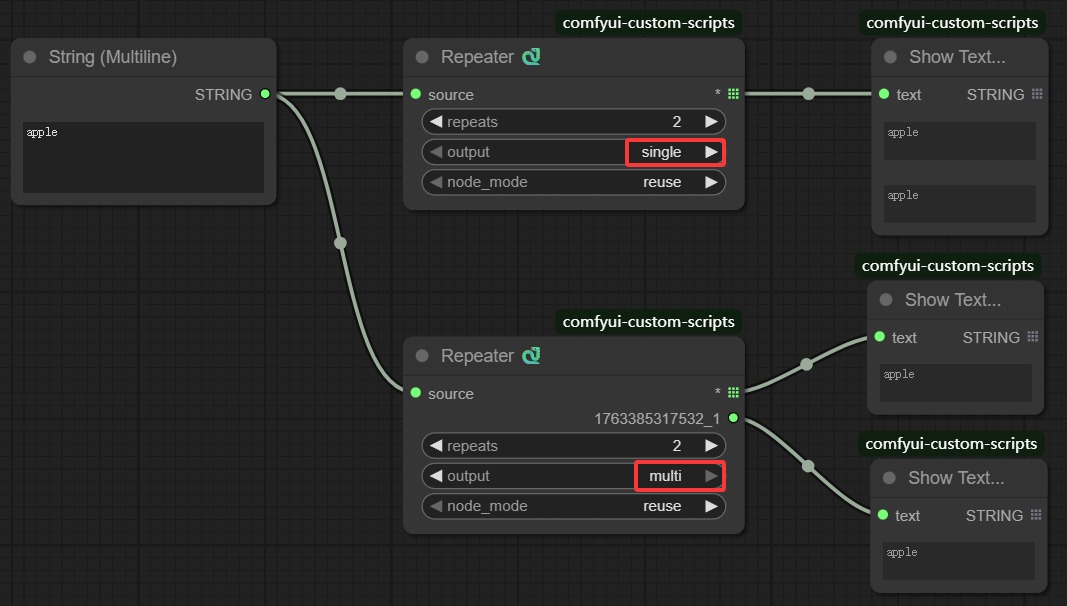Click grid output icon on top Repeater
The height and width of the screenshot is (606, 1067).
click(x=733, y=94)
